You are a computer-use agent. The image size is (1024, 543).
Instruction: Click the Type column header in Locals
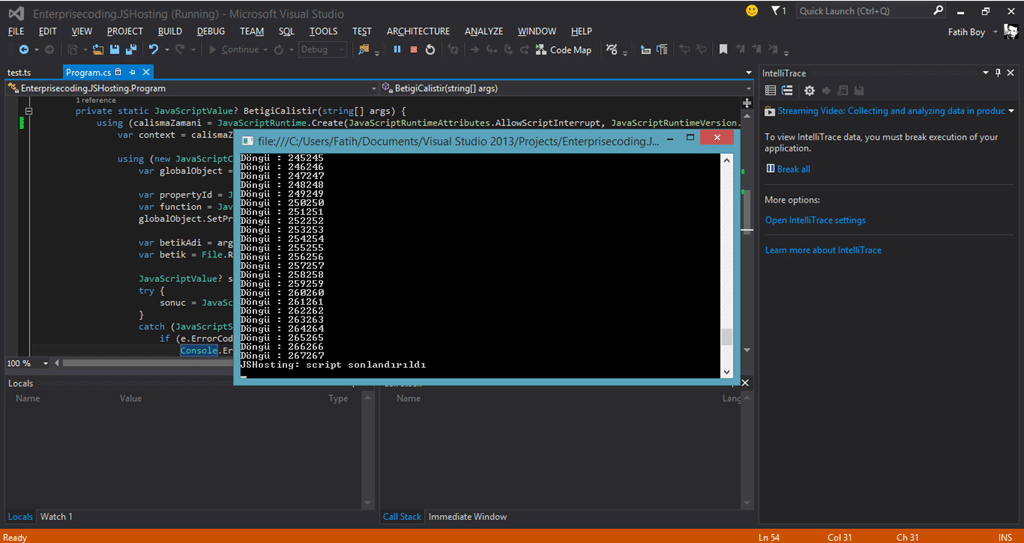[x=338, y=398]
